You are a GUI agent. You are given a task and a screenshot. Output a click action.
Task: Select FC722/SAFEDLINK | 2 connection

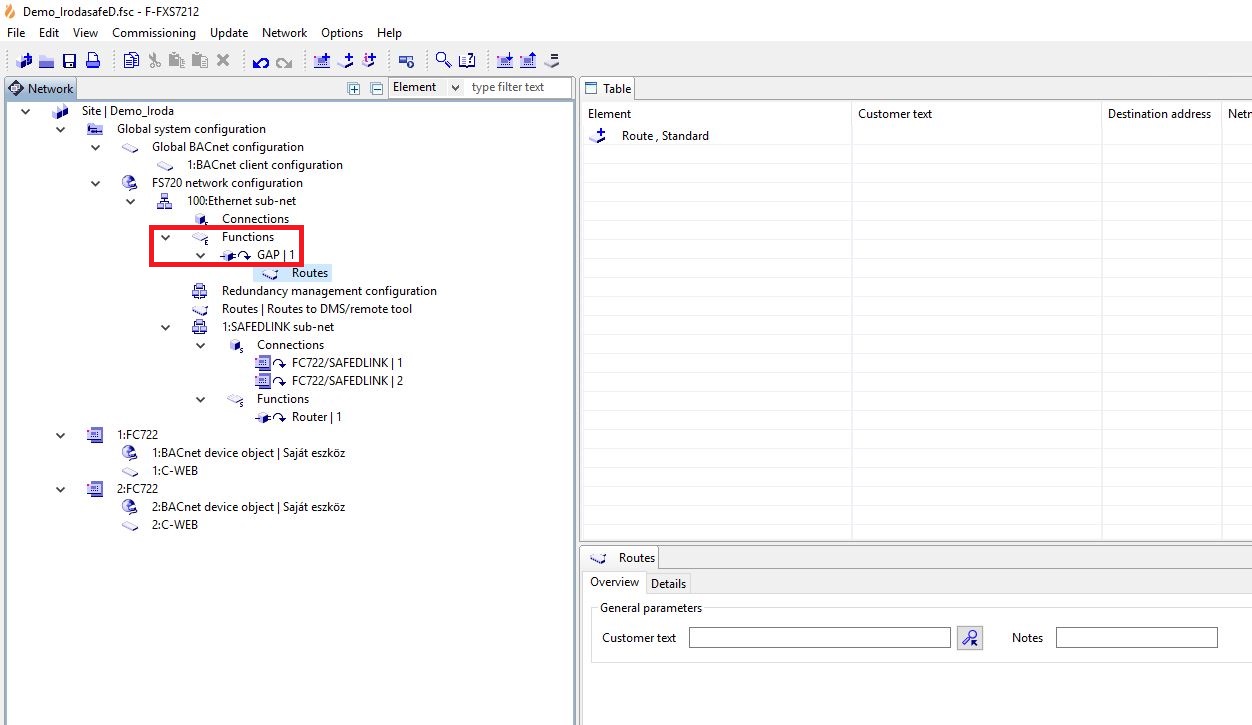(x=346, y=381)
